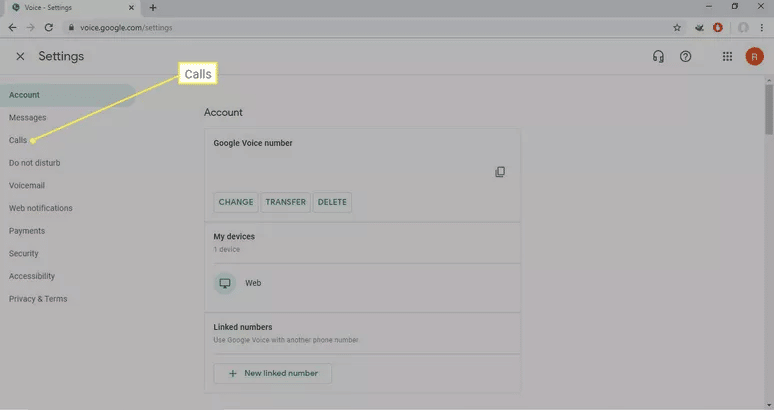The width and height of the screenshot is (774, 410).
Task: Click the TRANSFER number button
Action: [285, 202]
